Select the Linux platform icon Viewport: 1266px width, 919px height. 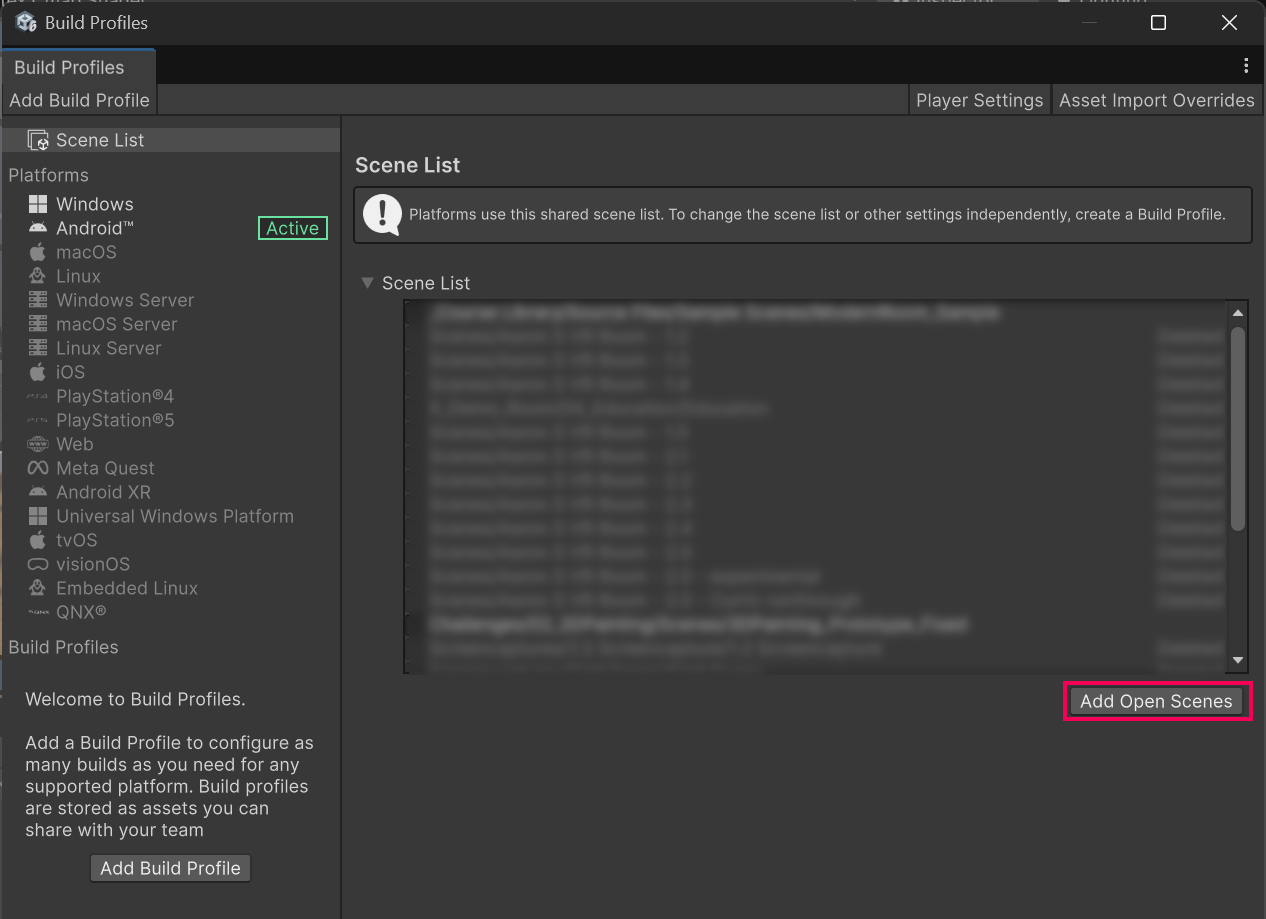(38, 276)
